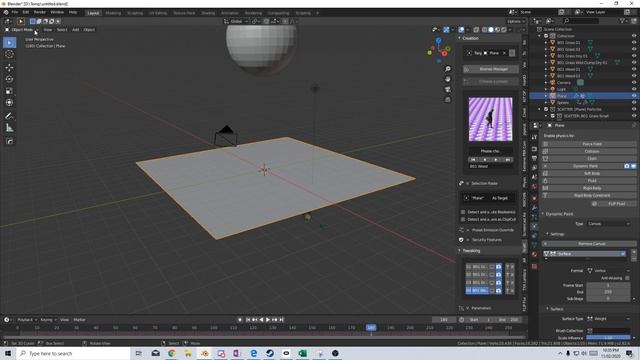This screenshot has width=640, height=360.
Task: Switch to rendered viewport shading
Action: point(504,29)
